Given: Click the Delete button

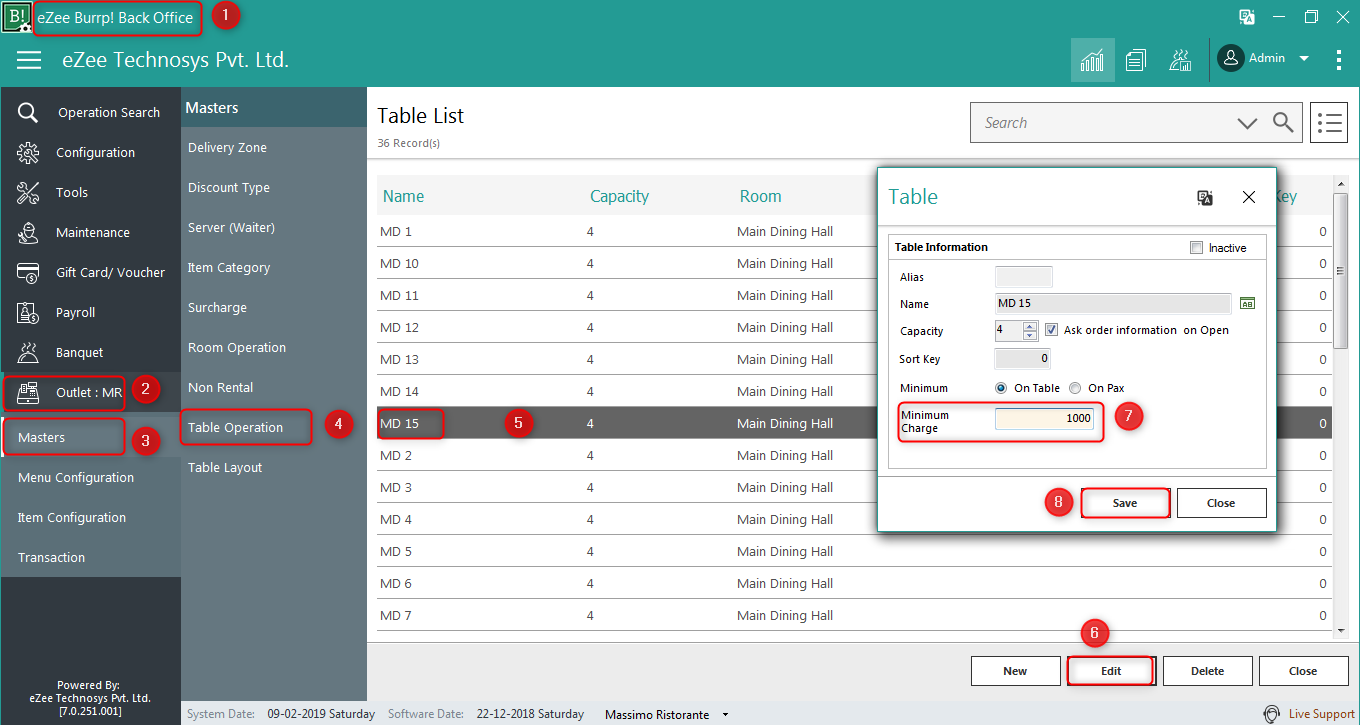Looking at the screenshot, I should (1207, 671).
